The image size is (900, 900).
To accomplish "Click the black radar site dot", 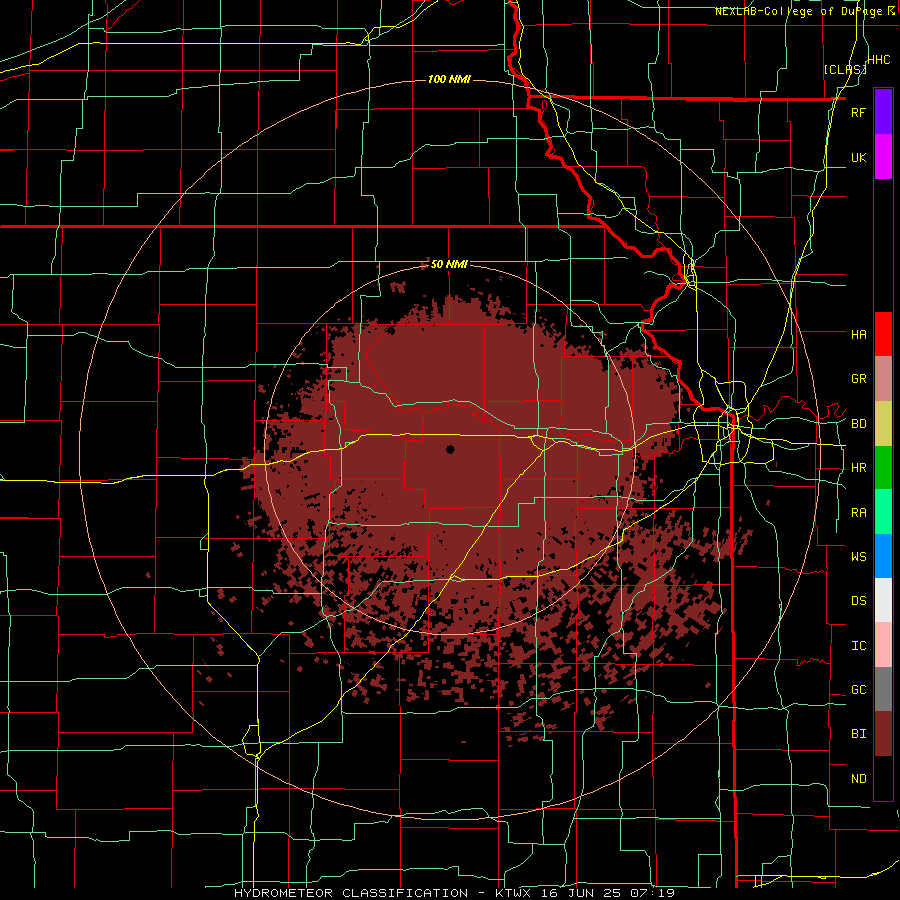I will coord(450,449).
